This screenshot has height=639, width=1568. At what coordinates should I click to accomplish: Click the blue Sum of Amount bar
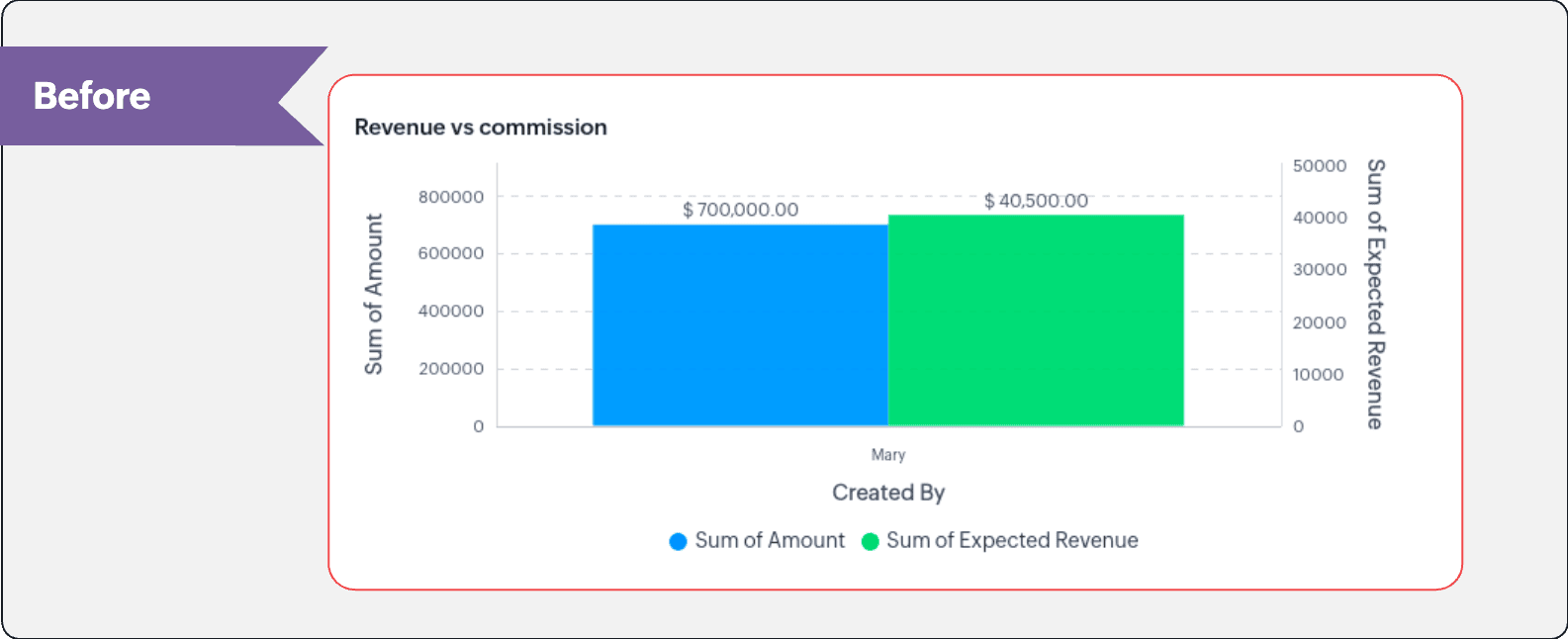[740, 325]
